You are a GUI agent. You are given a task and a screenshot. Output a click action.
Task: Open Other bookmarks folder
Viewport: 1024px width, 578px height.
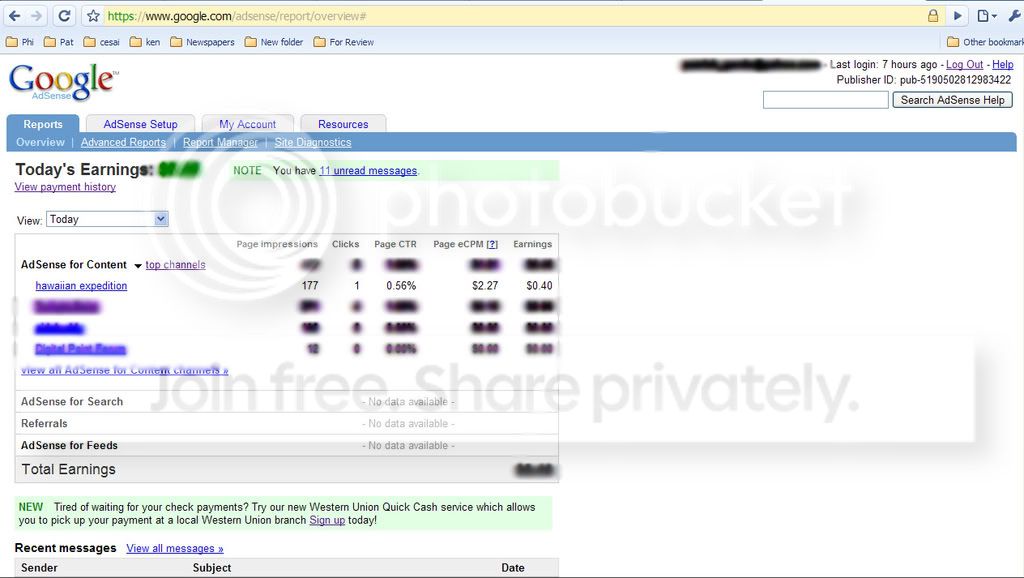pyautogui.click(x=985, y=42)
